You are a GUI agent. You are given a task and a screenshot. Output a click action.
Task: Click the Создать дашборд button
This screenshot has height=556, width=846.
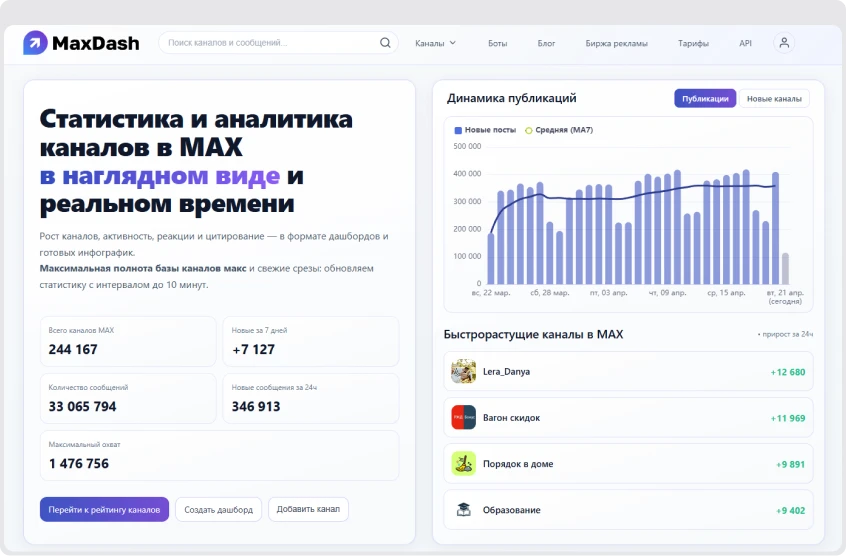(x=219, y=509)
